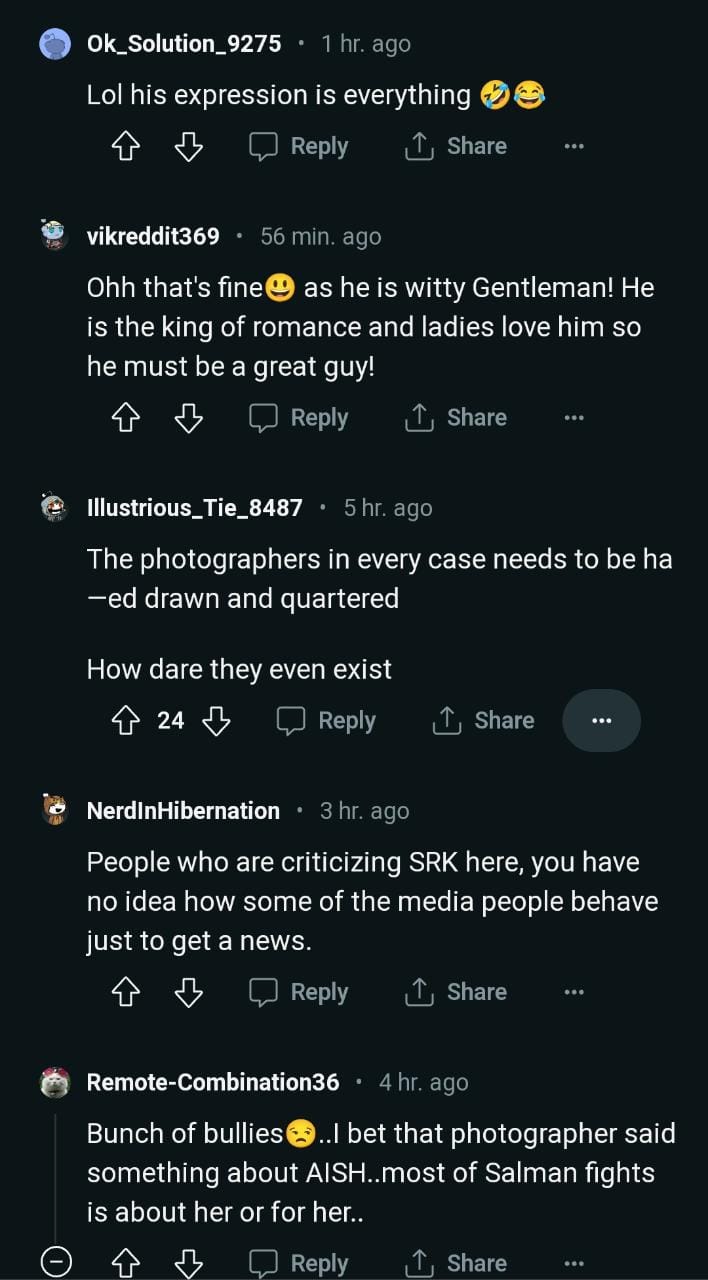
Task: Upvote Remote-Combination36's comment
Action: 125,1264
